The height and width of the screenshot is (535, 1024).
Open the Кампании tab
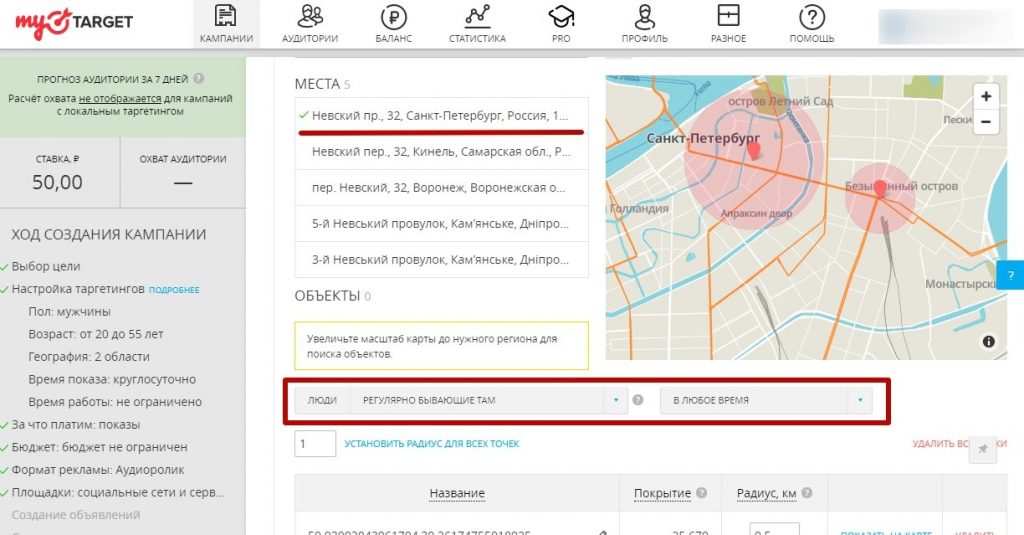[x=226, y=24]
